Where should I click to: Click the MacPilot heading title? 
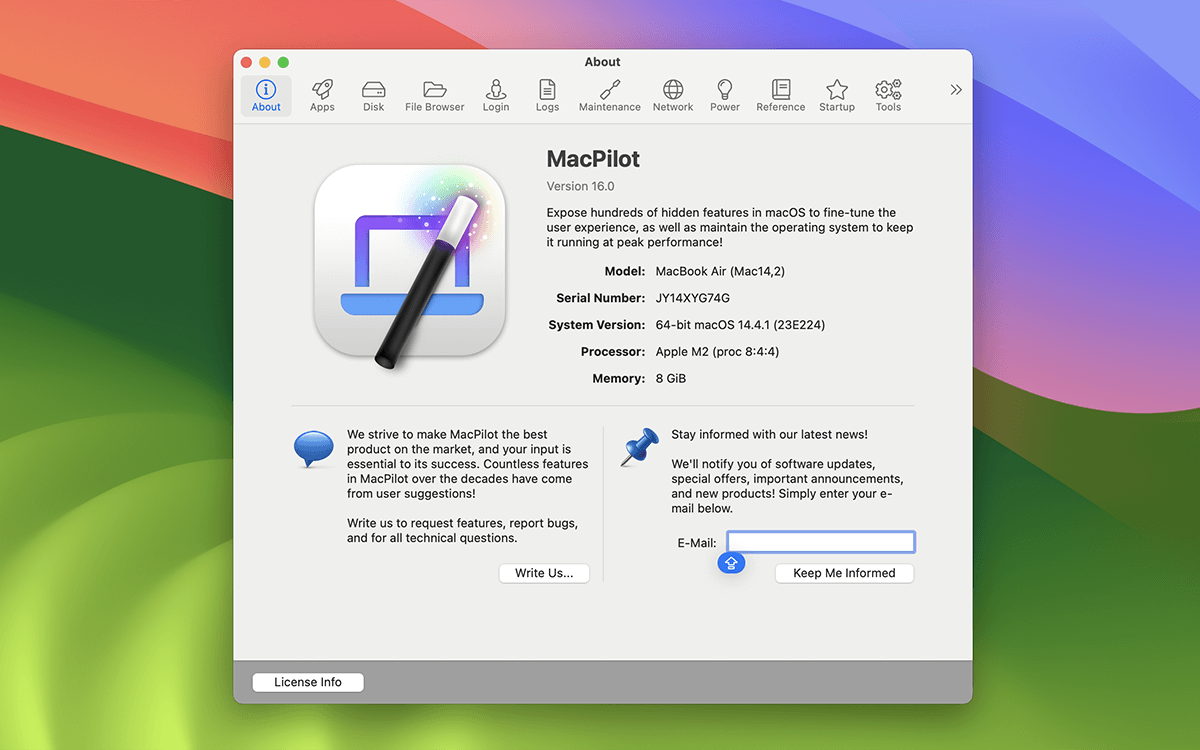click(x=593, y=159)
